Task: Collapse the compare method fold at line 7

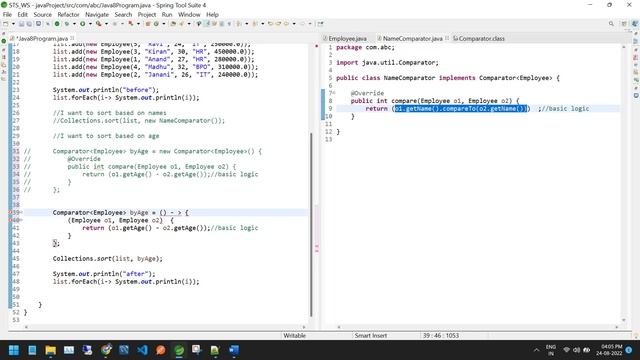Action: click(333, 93)
